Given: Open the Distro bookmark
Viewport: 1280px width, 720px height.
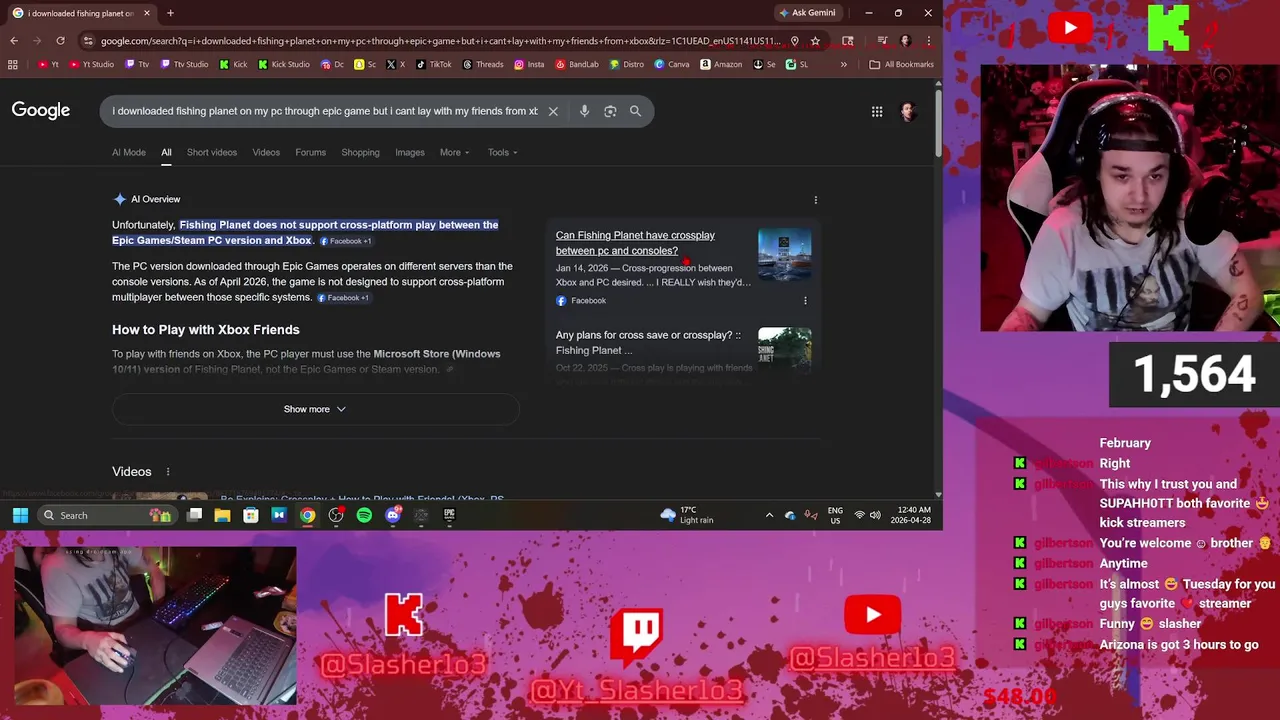Looking at the screenshot, I should tap(627, 65).
